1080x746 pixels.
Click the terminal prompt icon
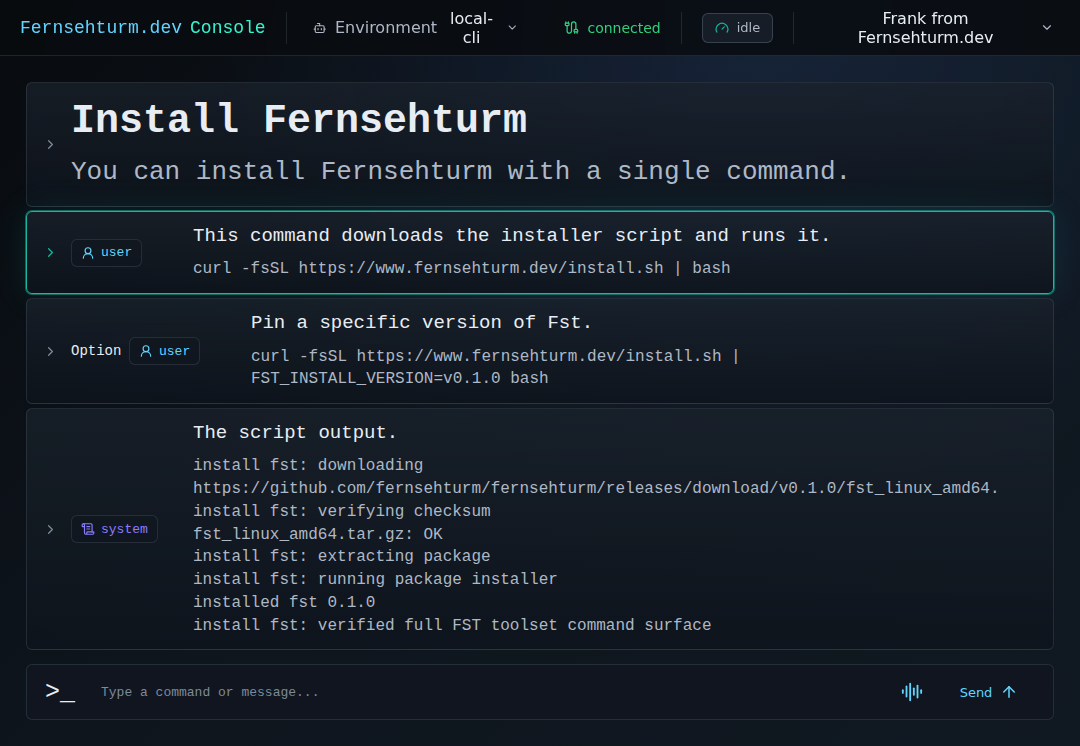[x=60, y=692]
